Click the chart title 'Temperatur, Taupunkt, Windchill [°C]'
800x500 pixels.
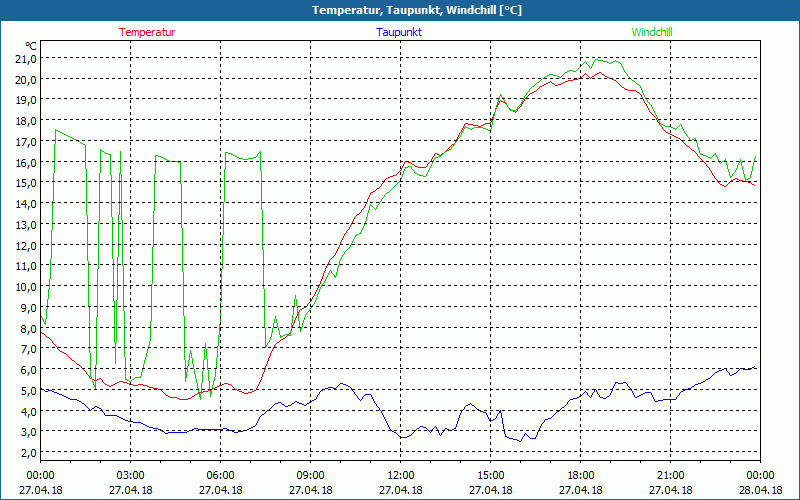[x=417, y=10]
